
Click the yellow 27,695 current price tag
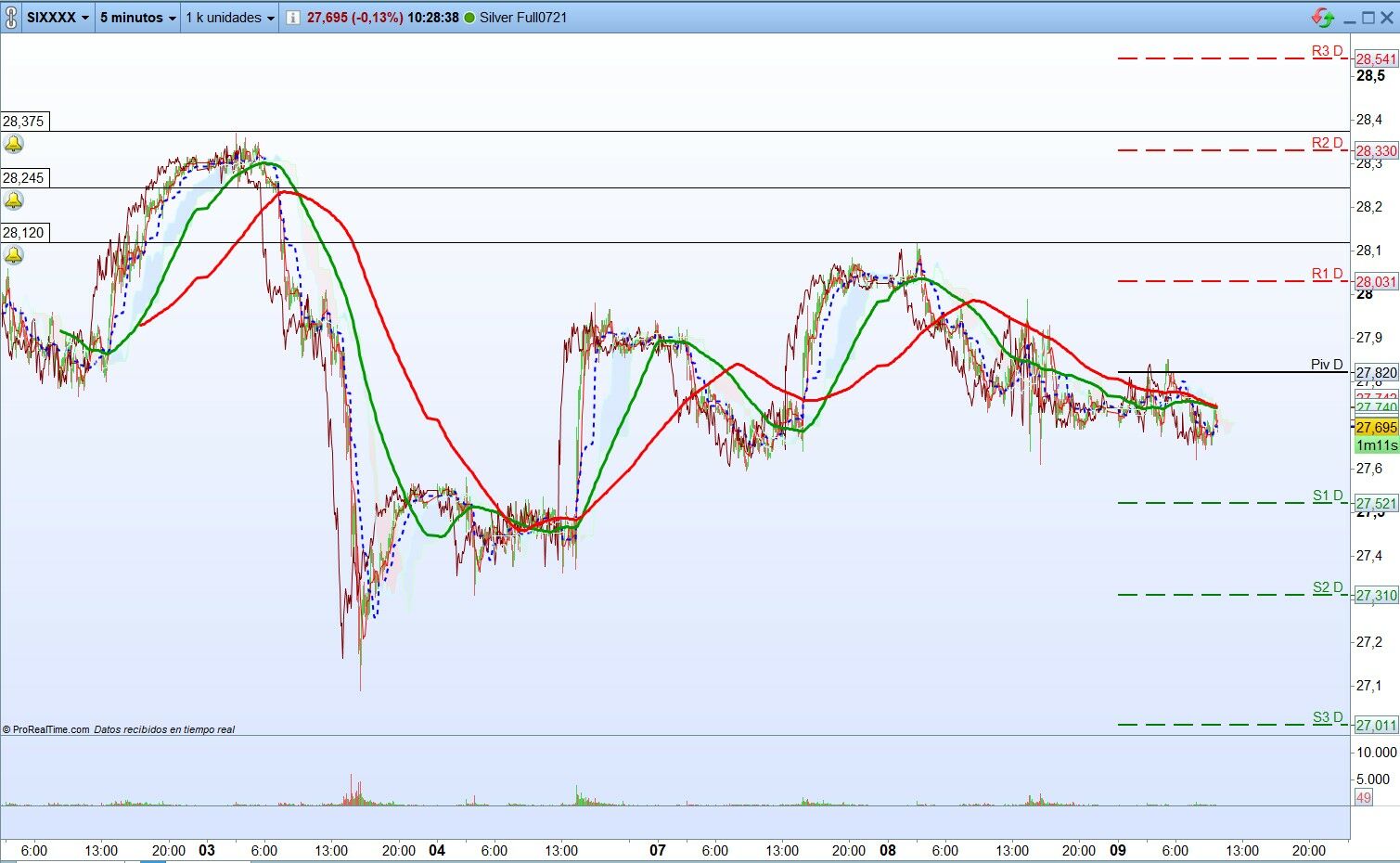(x=1376, y=428)
